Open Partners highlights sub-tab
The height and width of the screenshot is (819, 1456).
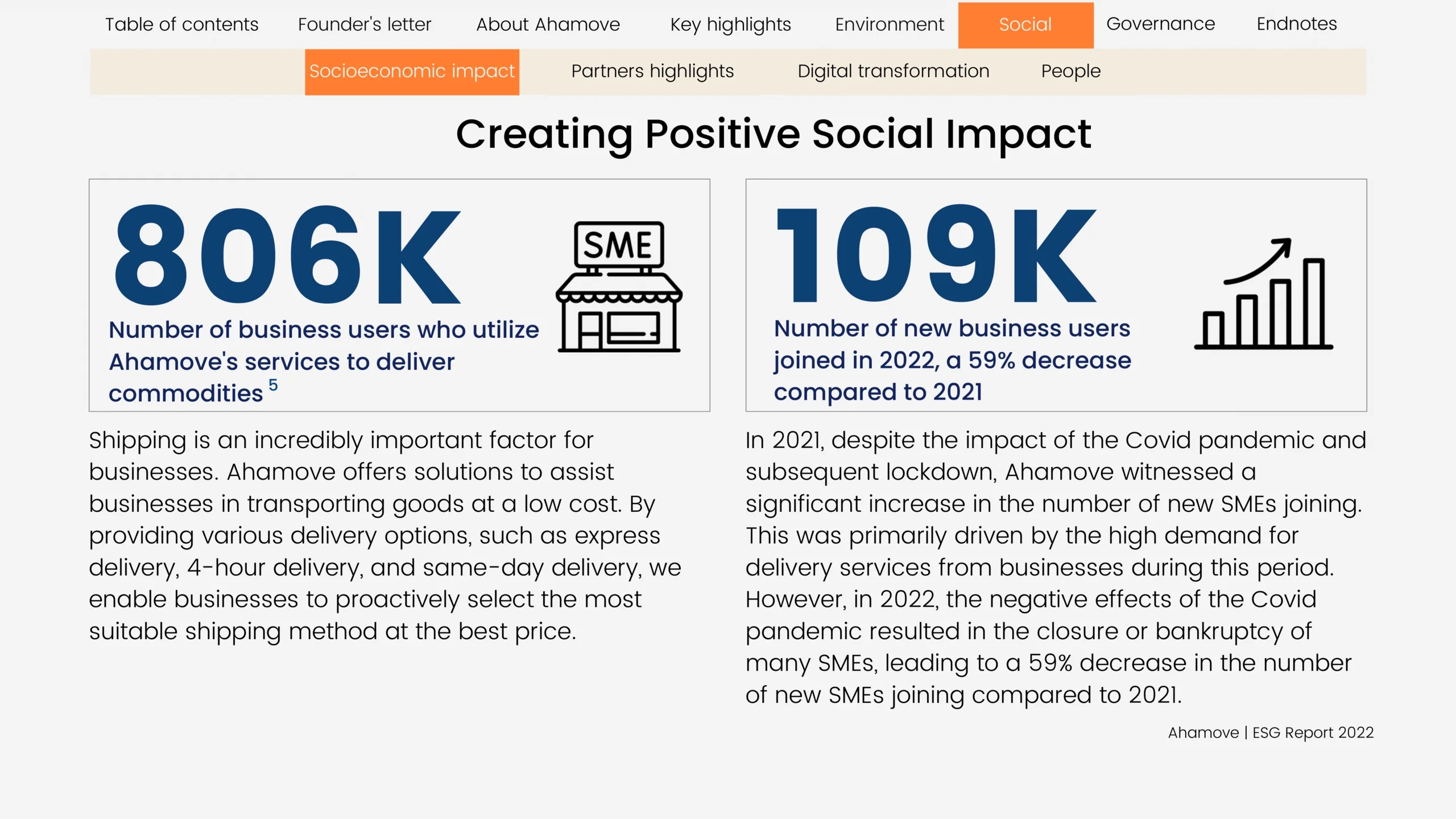[652, 71]
